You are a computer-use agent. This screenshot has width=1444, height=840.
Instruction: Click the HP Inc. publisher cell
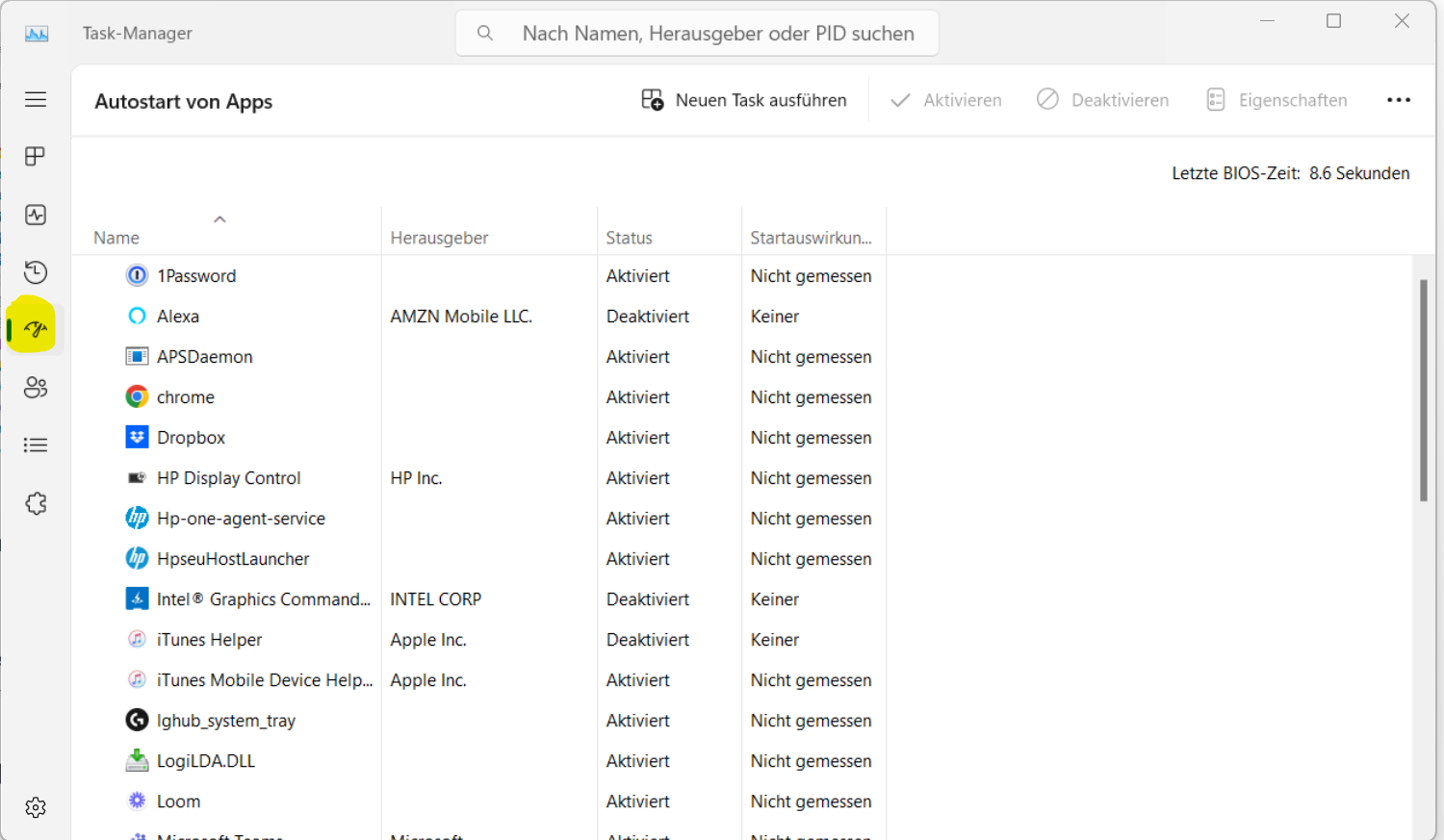click(x=416, y=478)
